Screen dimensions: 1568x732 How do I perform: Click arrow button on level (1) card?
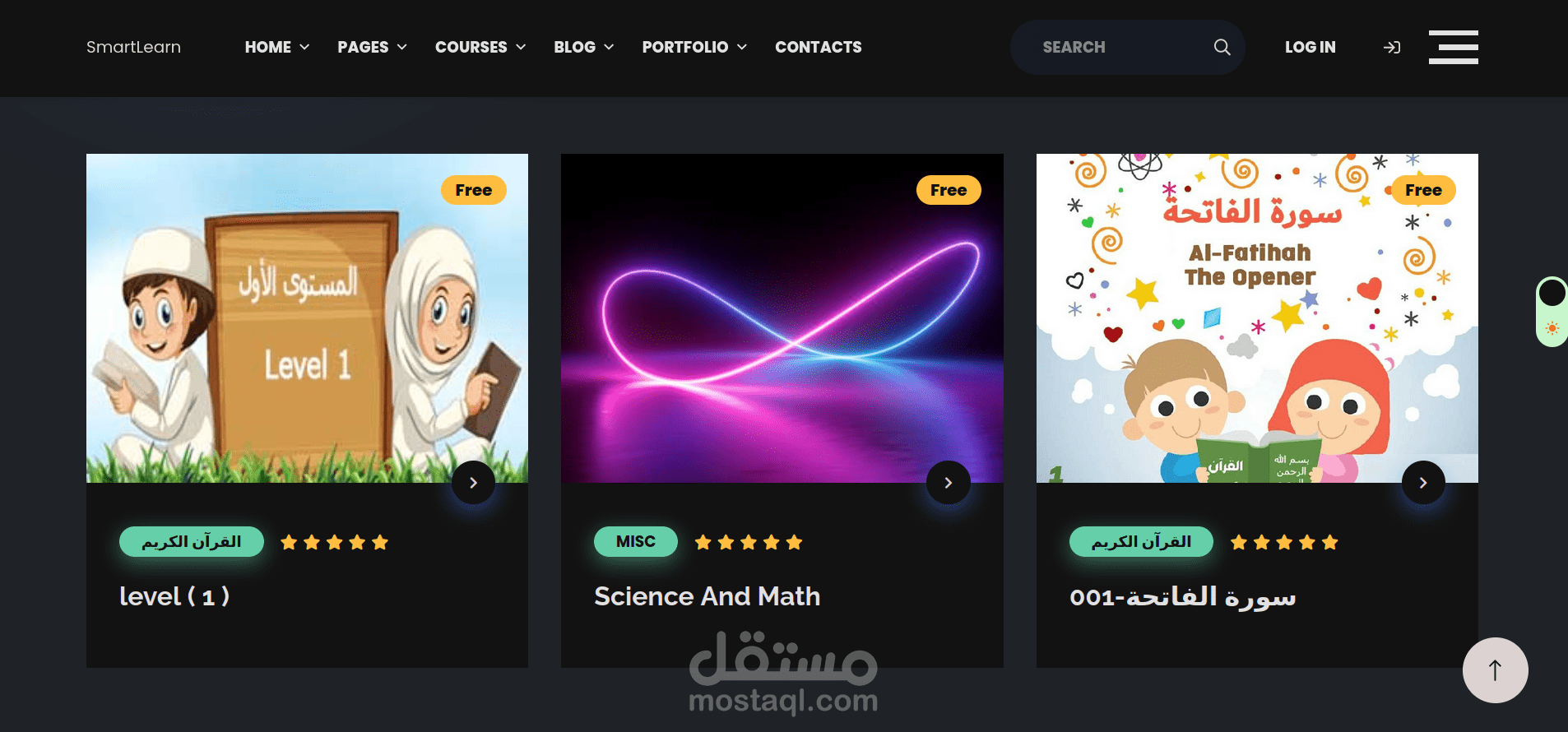pyautogui.click(x=473, y=483)
